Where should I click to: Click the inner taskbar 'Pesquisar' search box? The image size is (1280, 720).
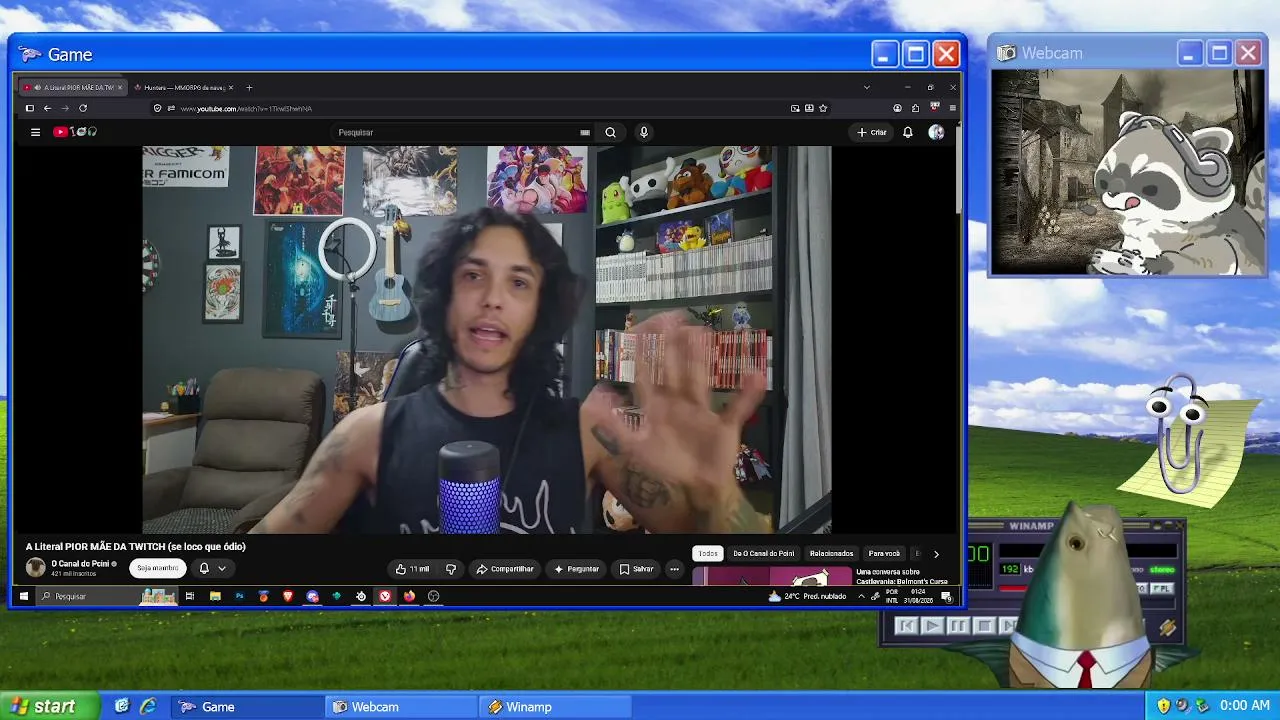point(106,596)
